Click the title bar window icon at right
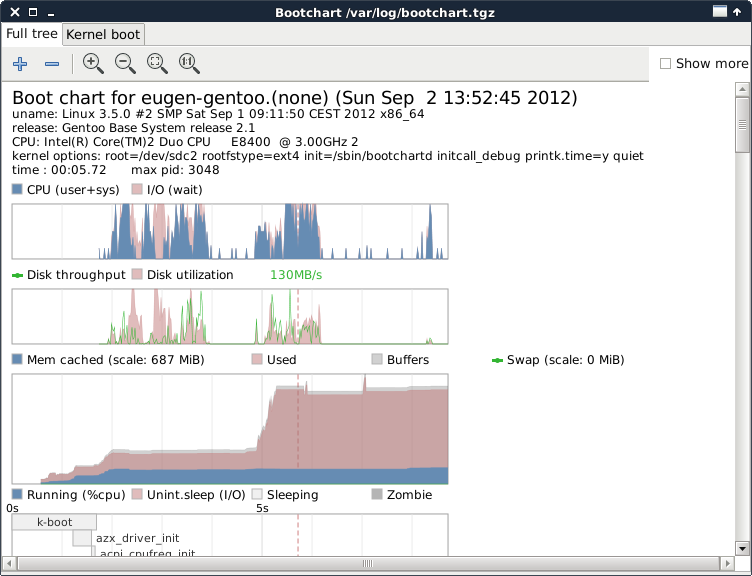 point(720,11)
